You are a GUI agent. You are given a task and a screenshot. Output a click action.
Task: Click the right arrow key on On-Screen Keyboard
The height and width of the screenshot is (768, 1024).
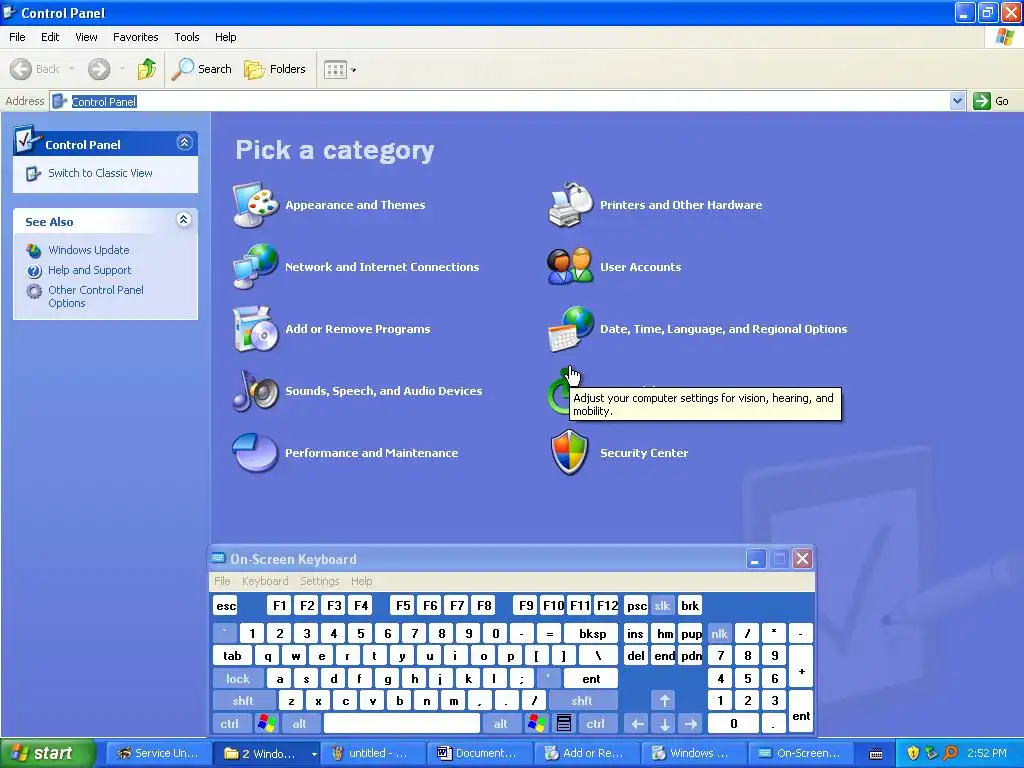point(691,723)
